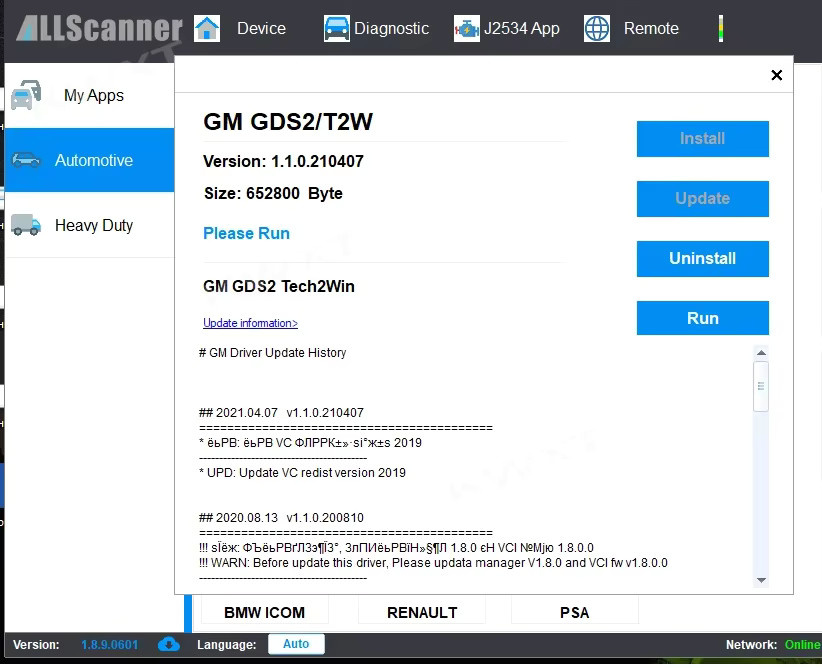This screenshot has height=668, width=822.
Task: Click the Size: 652800 Byte text
Action: (273, 193)
